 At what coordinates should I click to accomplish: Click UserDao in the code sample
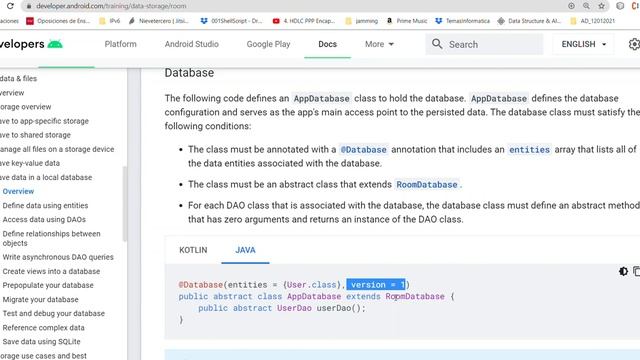[x=294, y=308]
